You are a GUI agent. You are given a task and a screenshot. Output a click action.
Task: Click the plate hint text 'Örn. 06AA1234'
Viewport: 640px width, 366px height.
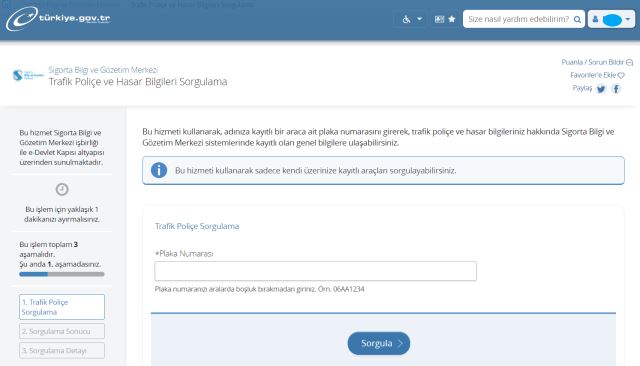click(x=341, y=289)
